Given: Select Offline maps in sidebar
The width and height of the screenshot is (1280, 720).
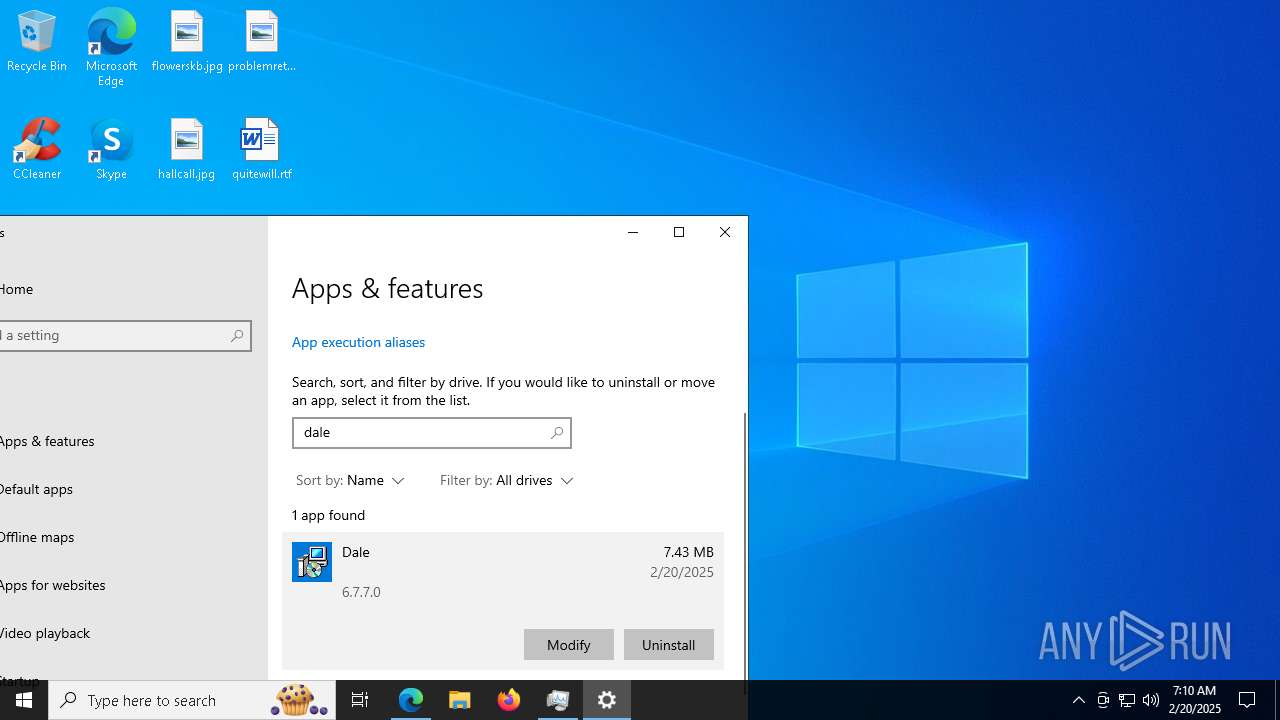Looking at the screenshot, I should (x=37, y=537).
